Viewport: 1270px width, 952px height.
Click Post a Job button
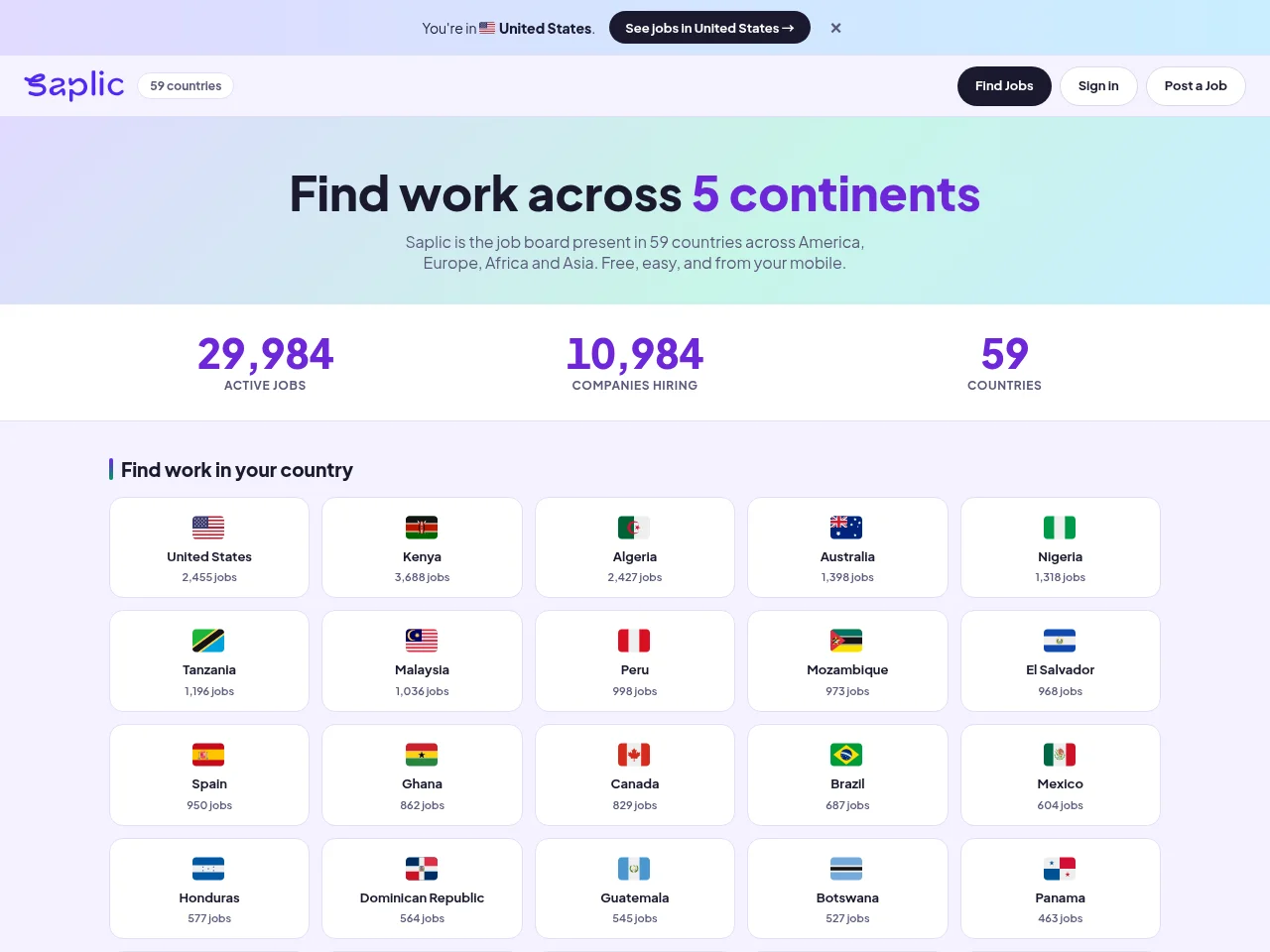tap(1196, 86)
